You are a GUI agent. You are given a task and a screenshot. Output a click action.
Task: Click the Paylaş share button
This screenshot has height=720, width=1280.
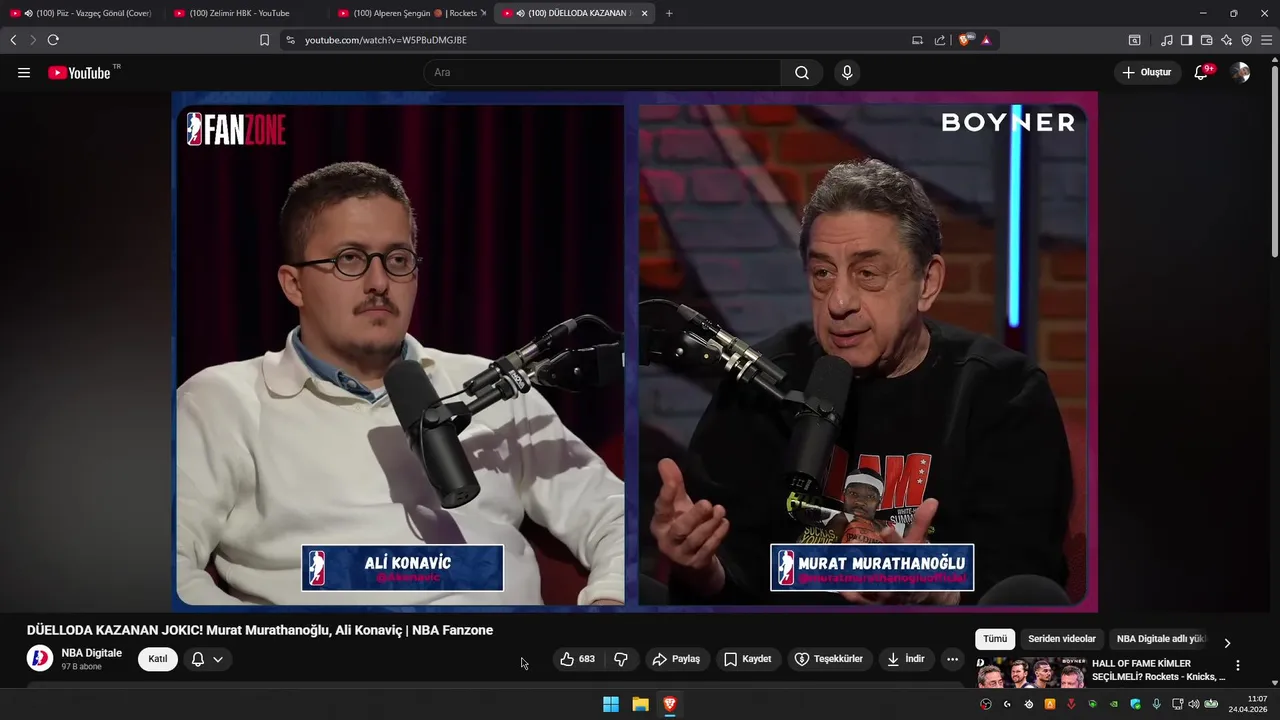[x=676, y=659]
